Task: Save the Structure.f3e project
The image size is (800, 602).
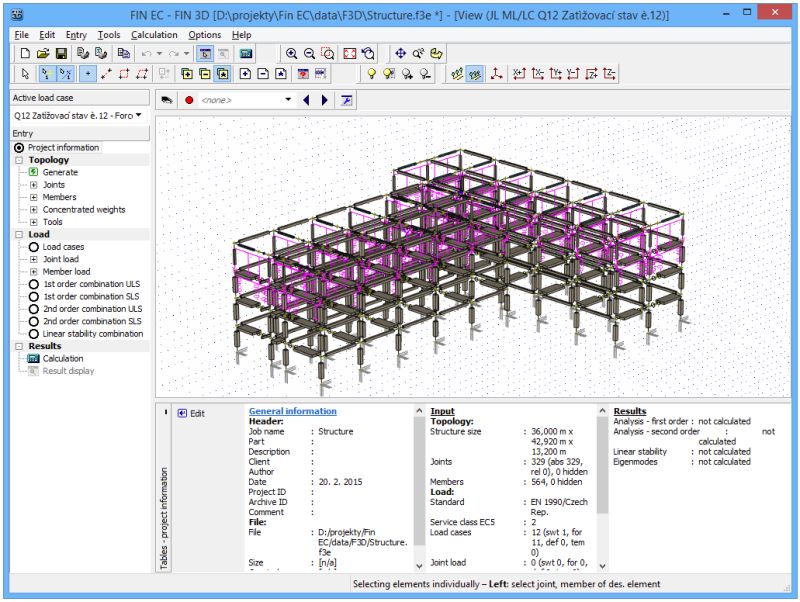Action: click(60, 51)
